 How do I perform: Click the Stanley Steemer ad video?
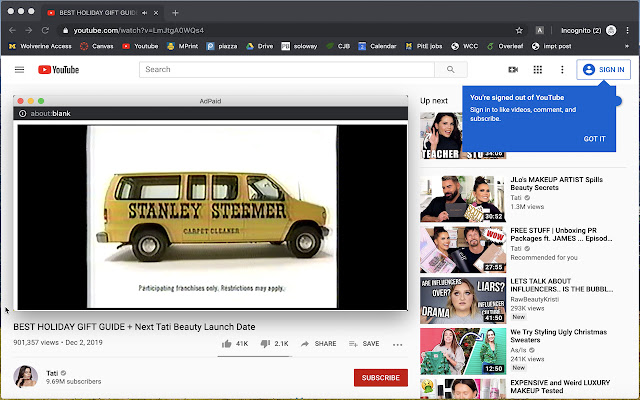[212, 217]
